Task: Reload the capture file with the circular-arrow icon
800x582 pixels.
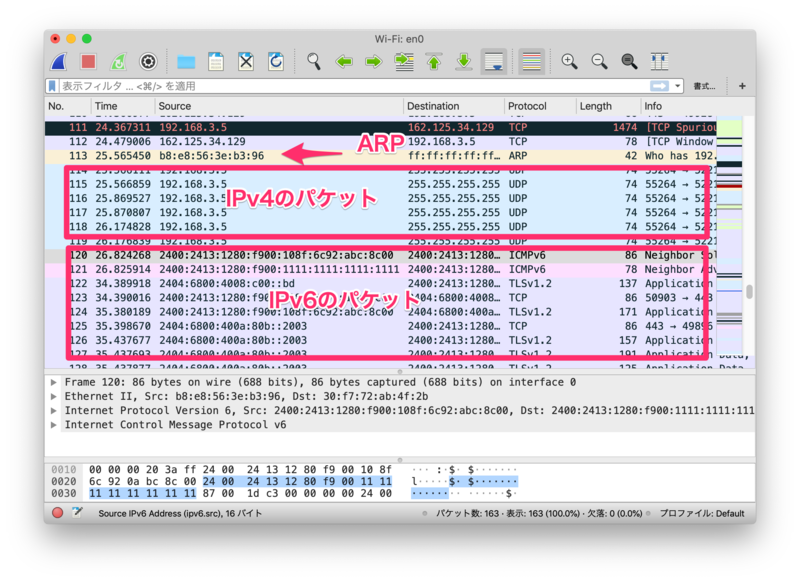Action: (276, 62)
